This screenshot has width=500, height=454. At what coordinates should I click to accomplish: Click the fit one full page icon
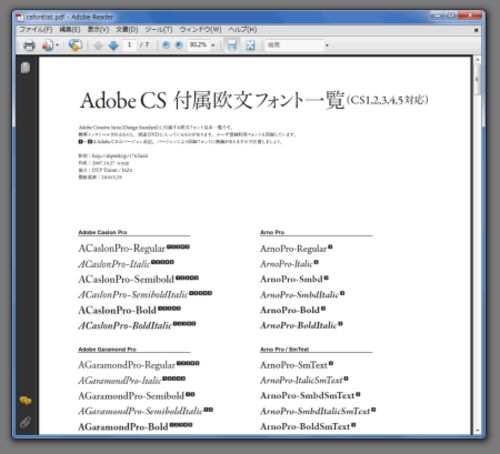[250, 45]
